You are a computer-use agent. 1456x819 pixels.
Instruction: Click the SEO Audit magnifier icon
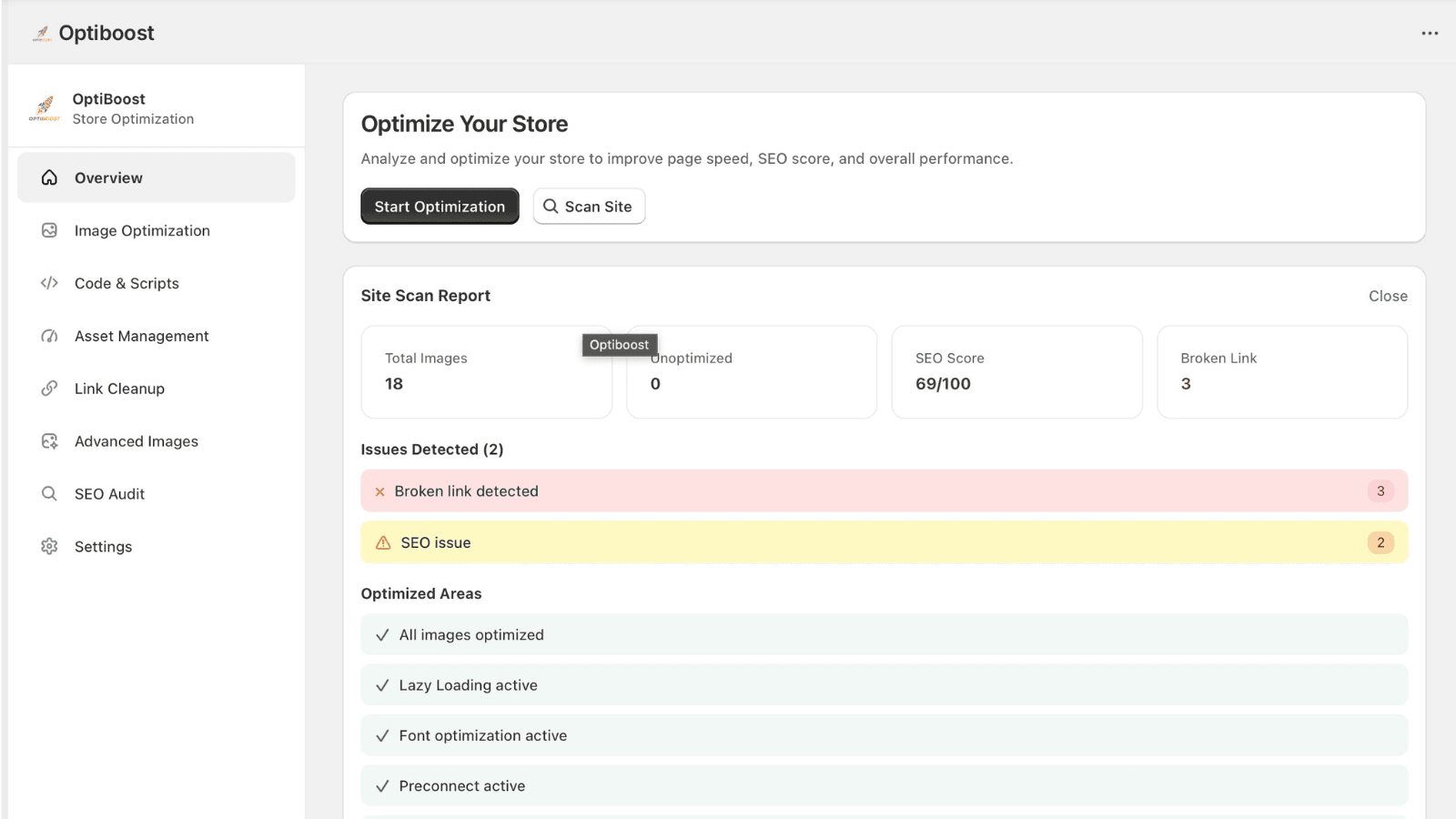pyautogui.click(x=49, y=493)
